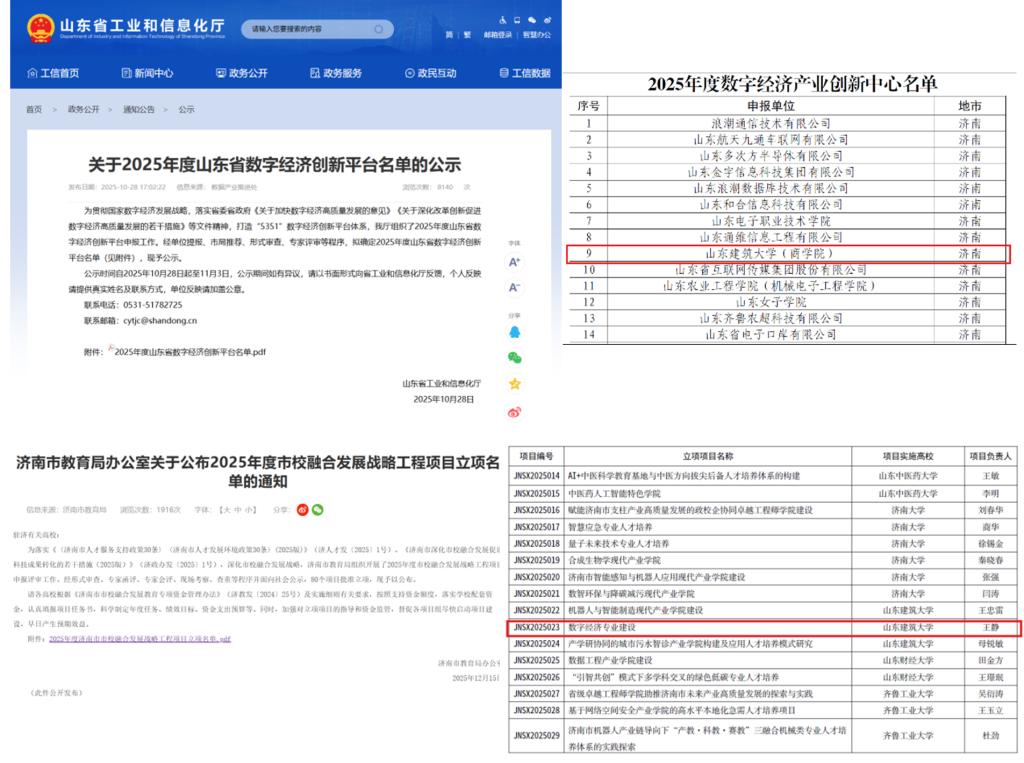Share Jinan notice via the red Weibo icon
The height and width of the screenshot is (763, 1024).
(302, 510)
